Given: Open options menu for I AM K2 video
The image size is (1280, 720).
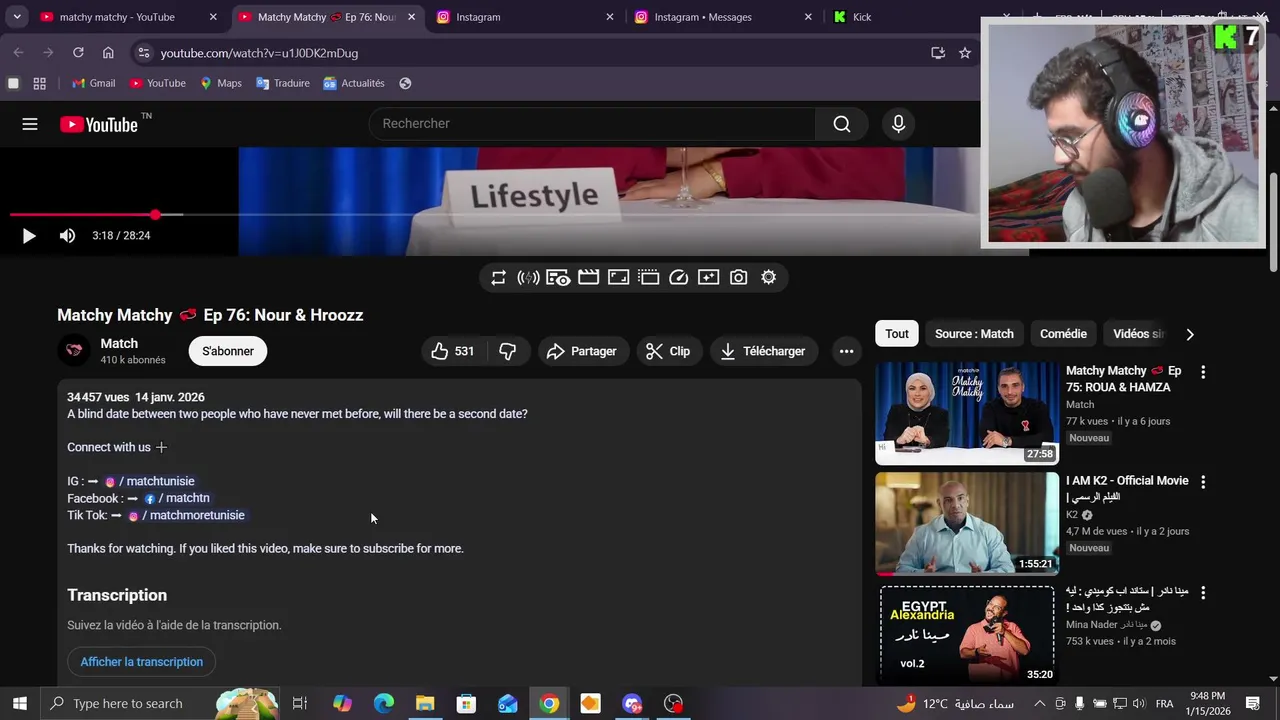Looking at the screenshot, I should coord(1203,482).
